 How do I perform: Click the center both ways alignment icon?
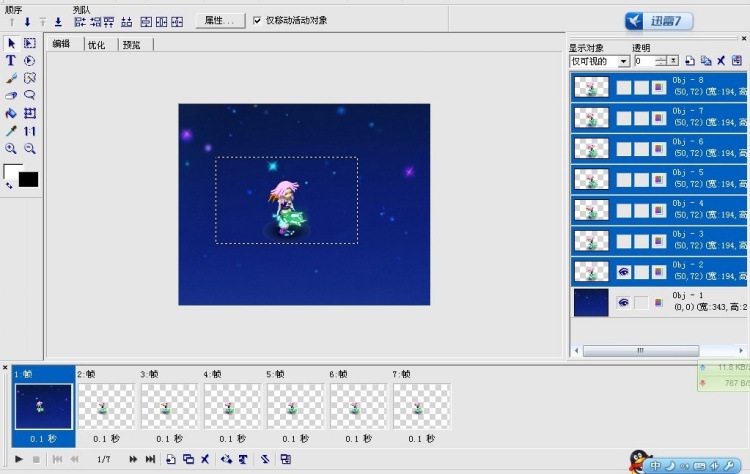point(177,22)
